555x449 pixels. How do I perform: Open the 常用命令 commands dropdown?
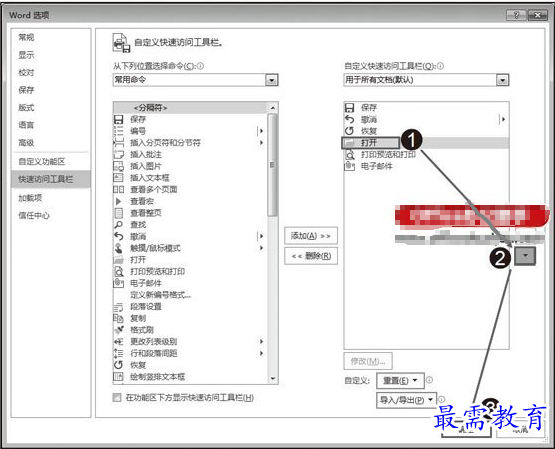coord(271,80)
